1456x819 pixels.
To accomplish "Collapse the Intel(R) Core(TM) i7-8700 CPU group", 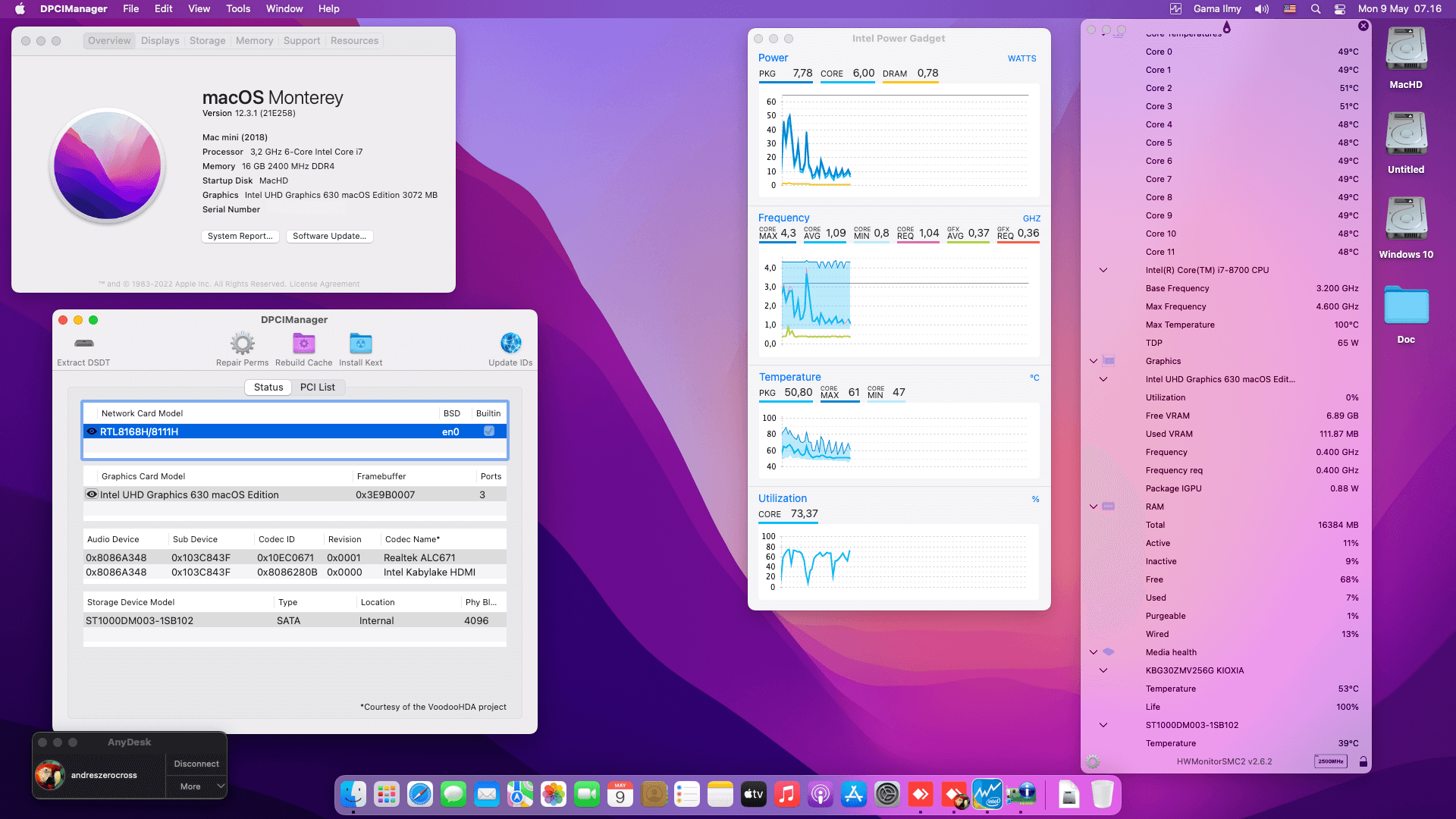I will [1103, 270].
